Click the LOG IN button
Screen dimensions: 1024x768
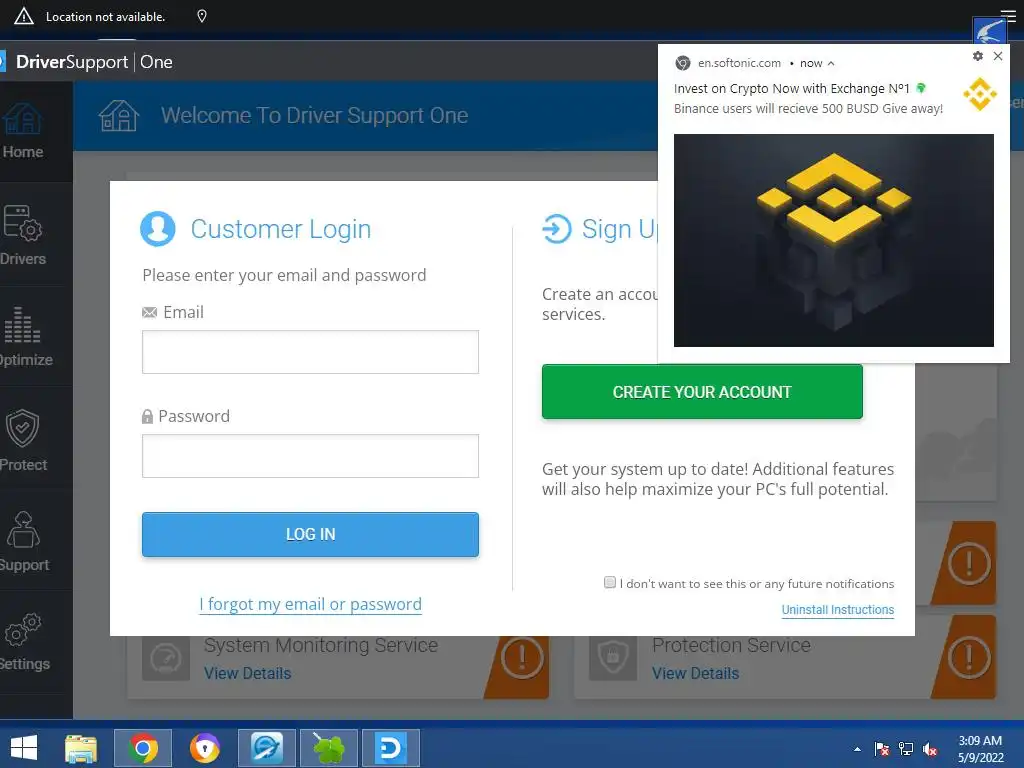(310, 534)
